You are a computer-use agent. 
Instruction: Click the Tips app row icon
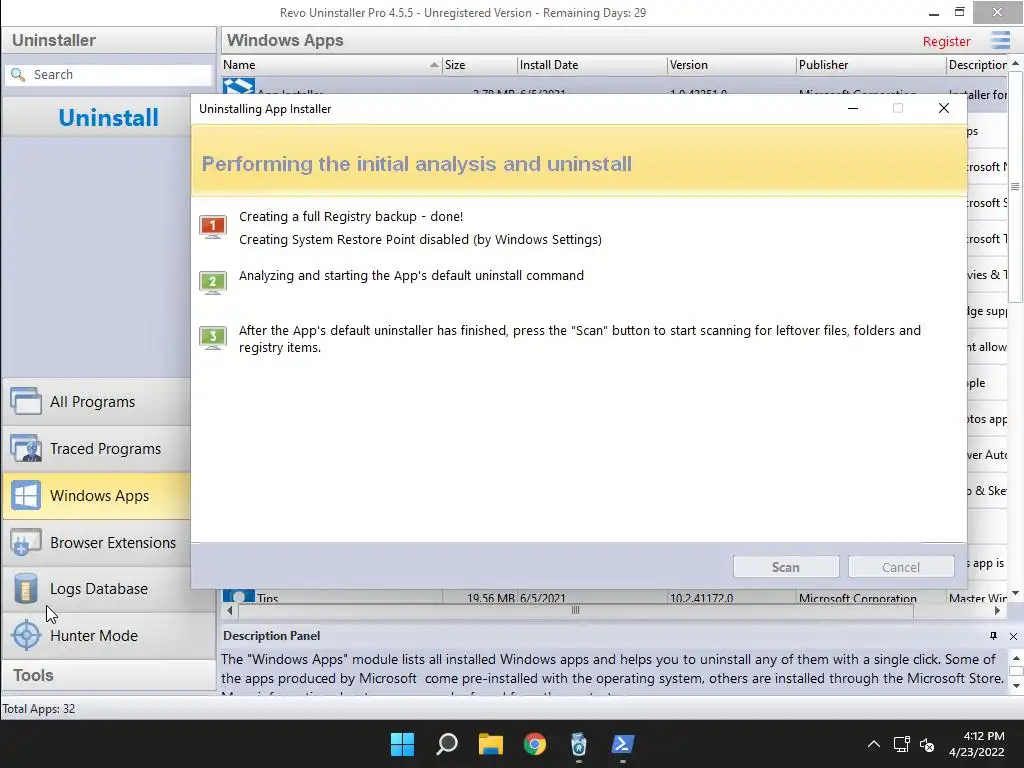238,596
